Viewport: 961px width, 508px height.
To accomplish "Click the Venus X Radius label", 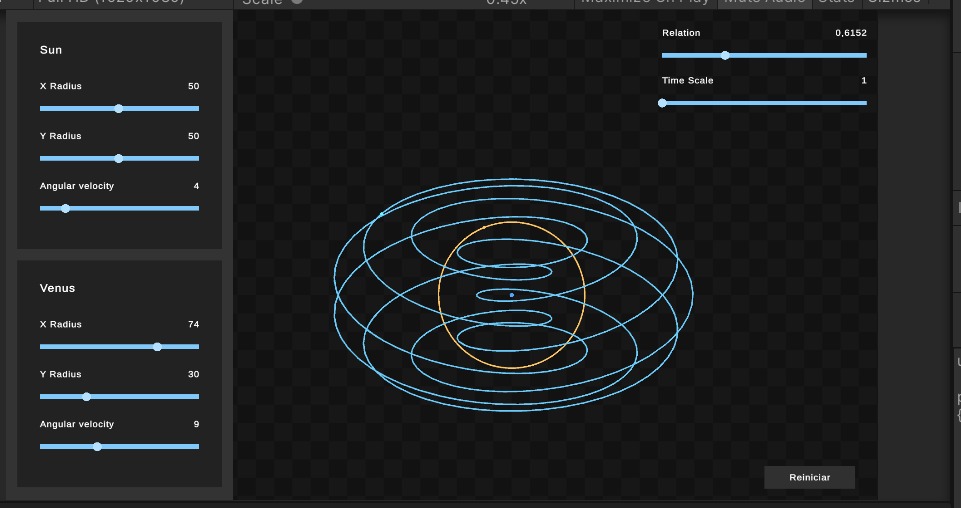I will tap(61, 324).
